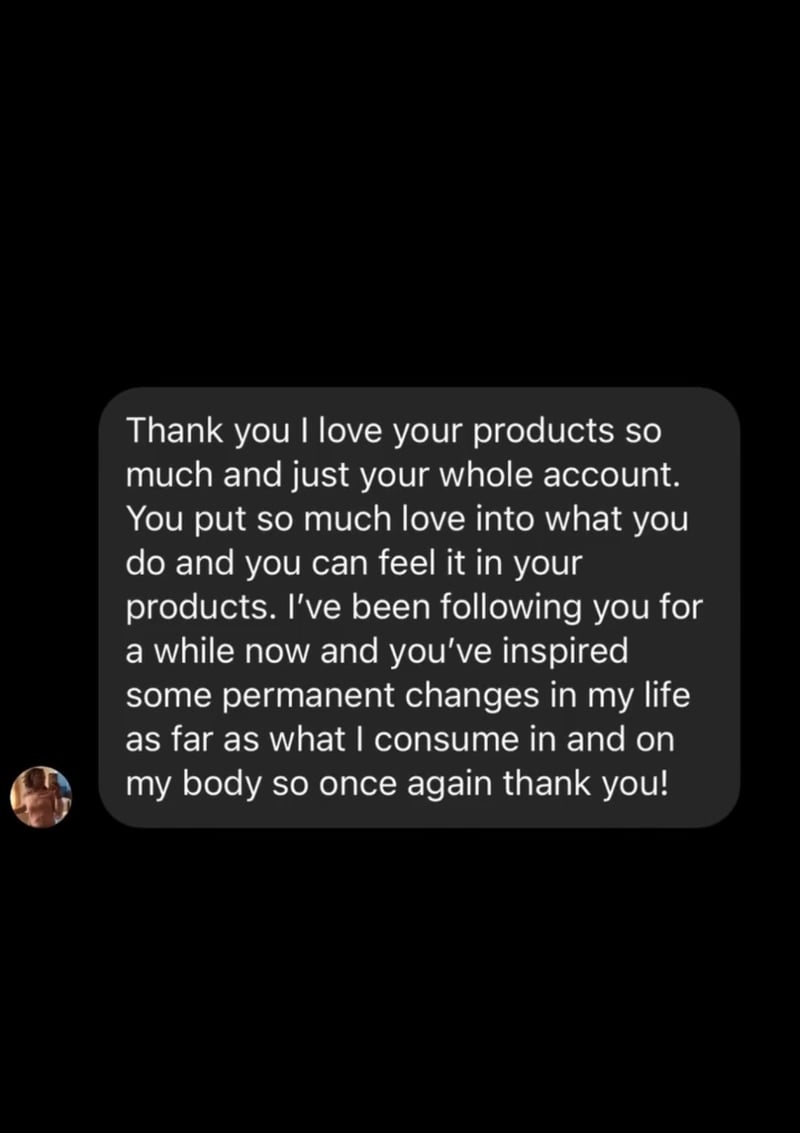
Task: Select the words "you've inspired"
Action: [x=509, y=652]
